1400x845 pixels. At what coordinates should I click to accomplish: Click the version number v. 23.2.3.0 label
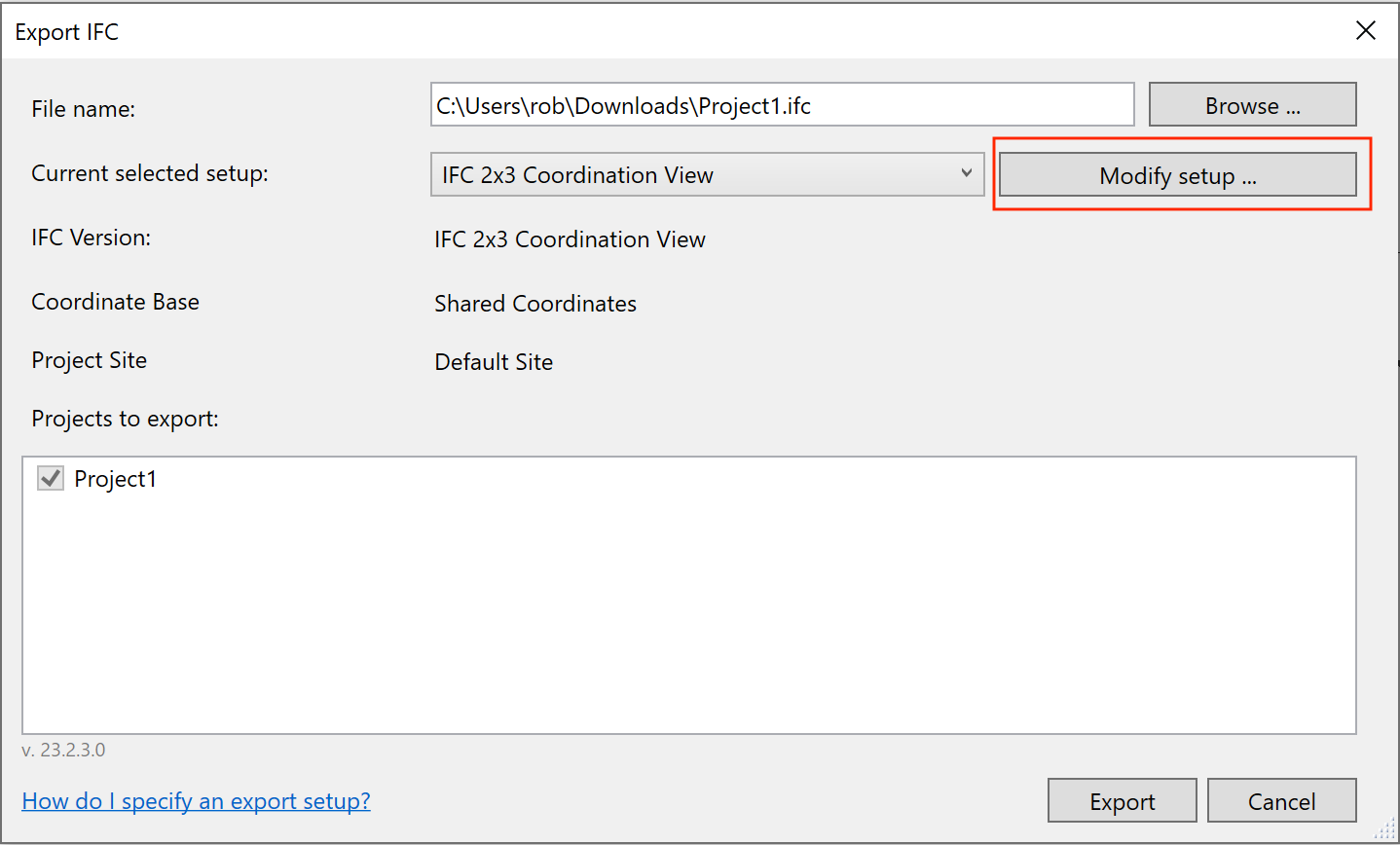coord(63,751)
